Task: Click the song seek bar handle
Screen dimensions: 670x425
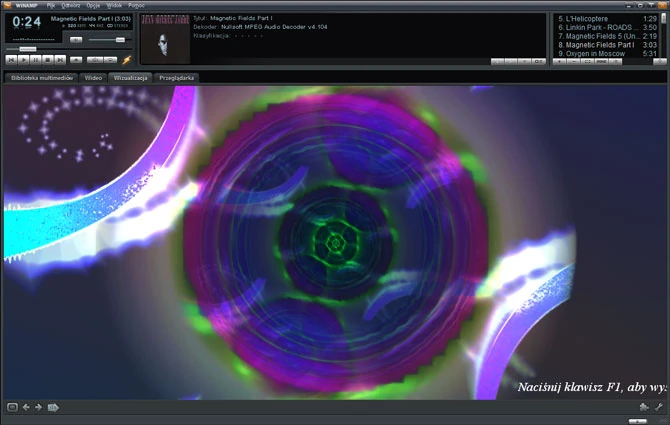Action: (x=28, y=49)
